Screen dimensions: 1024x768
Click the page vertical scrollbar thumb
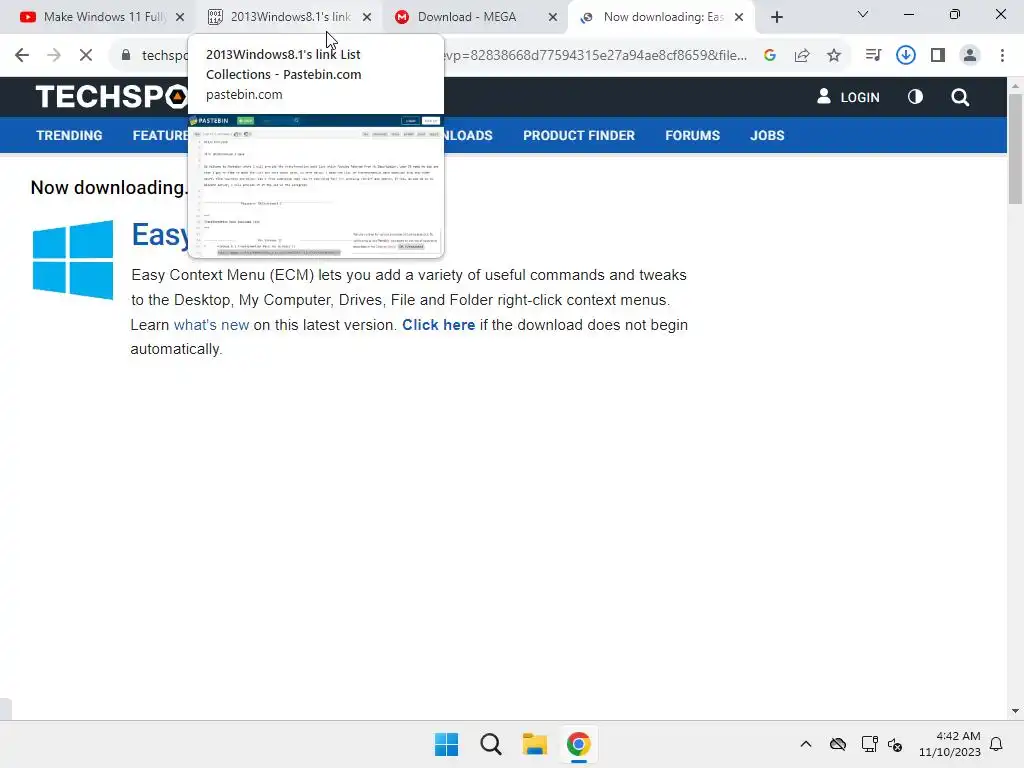click(1015, 149)
